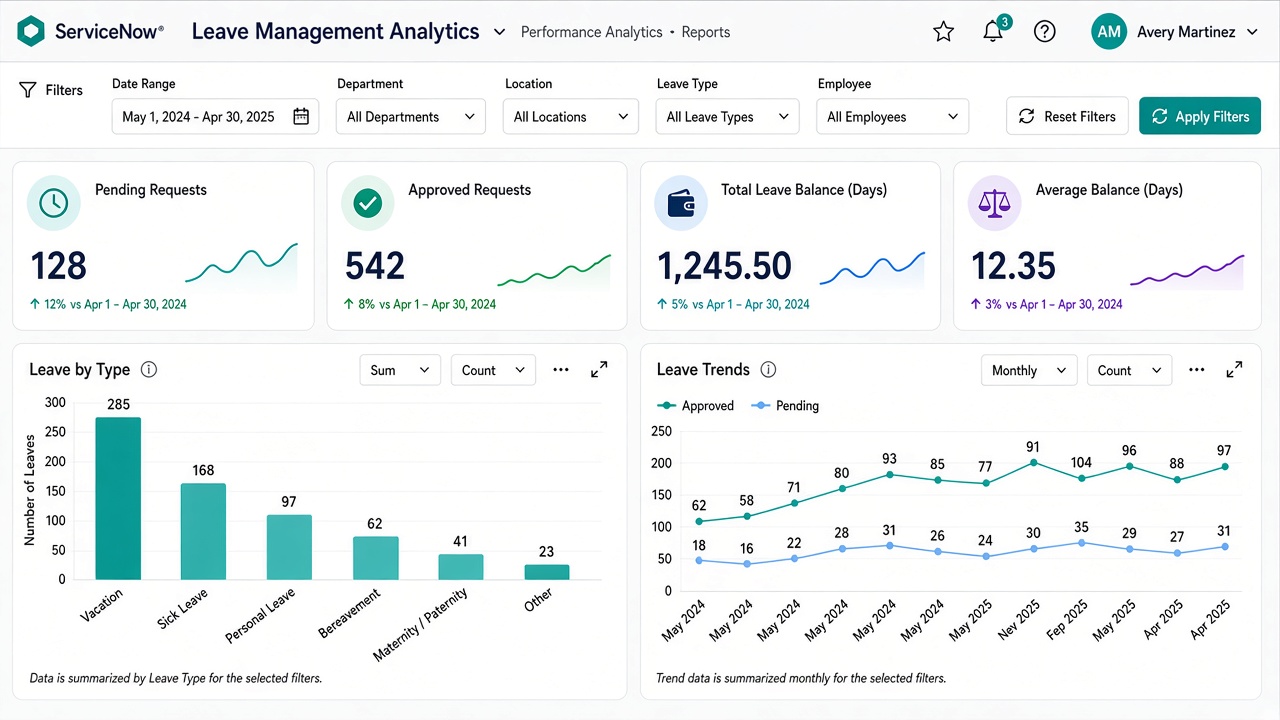This screenshot has width=1280, height=720.
Task: Click the Approved Requests value 542
Action: [375, 266]
